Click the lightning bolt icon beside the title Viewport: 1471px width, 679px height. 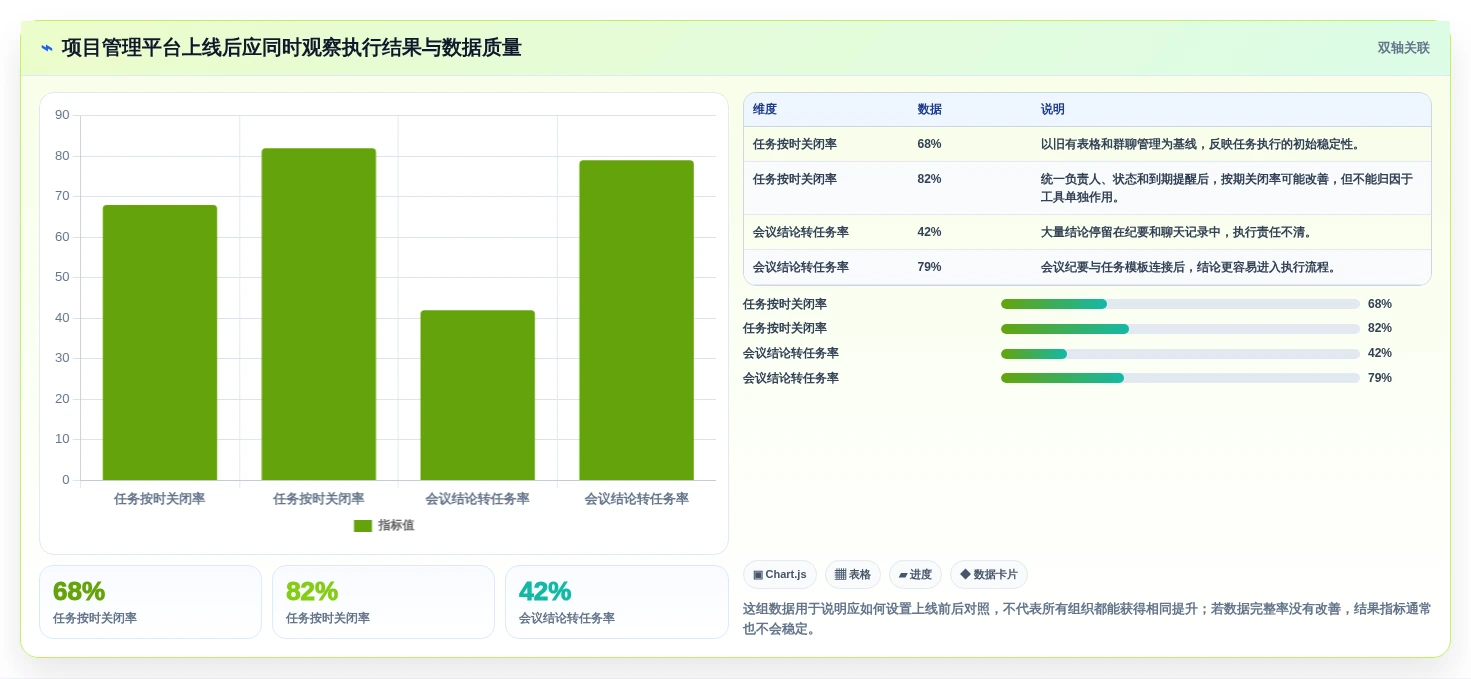pos(47,48)
